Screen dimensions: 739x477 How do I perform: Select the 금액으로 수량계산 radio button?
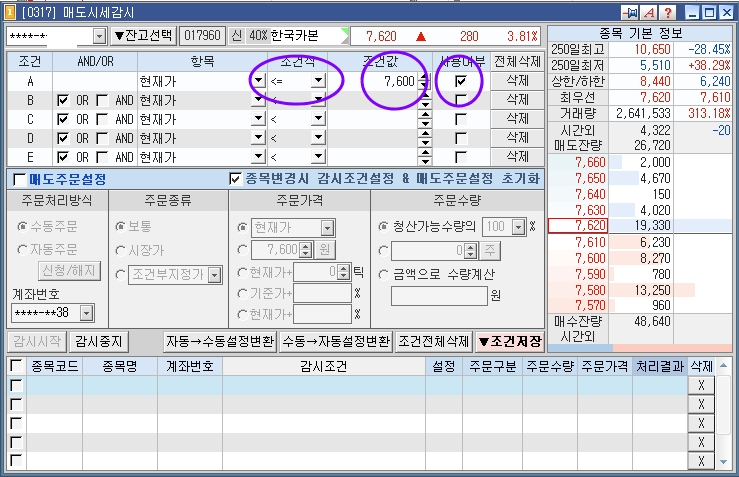click(x=384, y=274)
